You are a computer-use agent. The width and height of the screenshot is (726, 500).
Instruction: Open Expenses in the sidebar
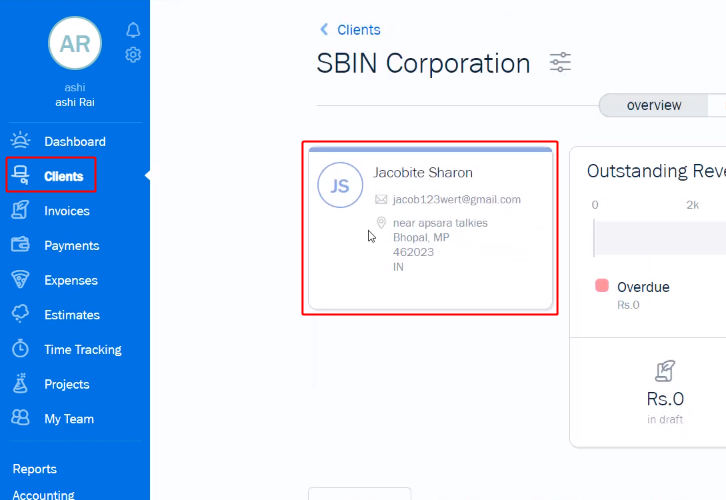[x=71, y=280]
